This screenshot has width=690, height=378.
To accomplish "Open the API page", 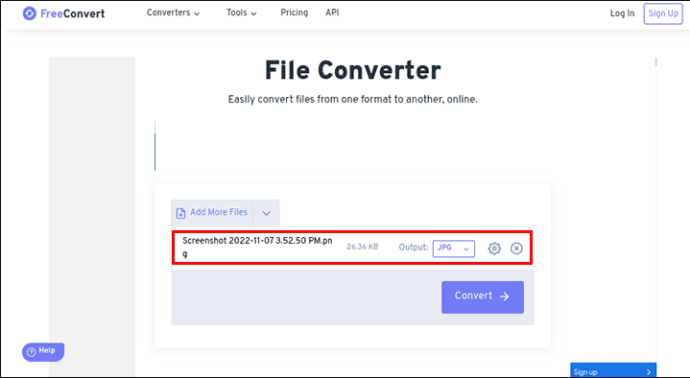I will coord(332,12).
